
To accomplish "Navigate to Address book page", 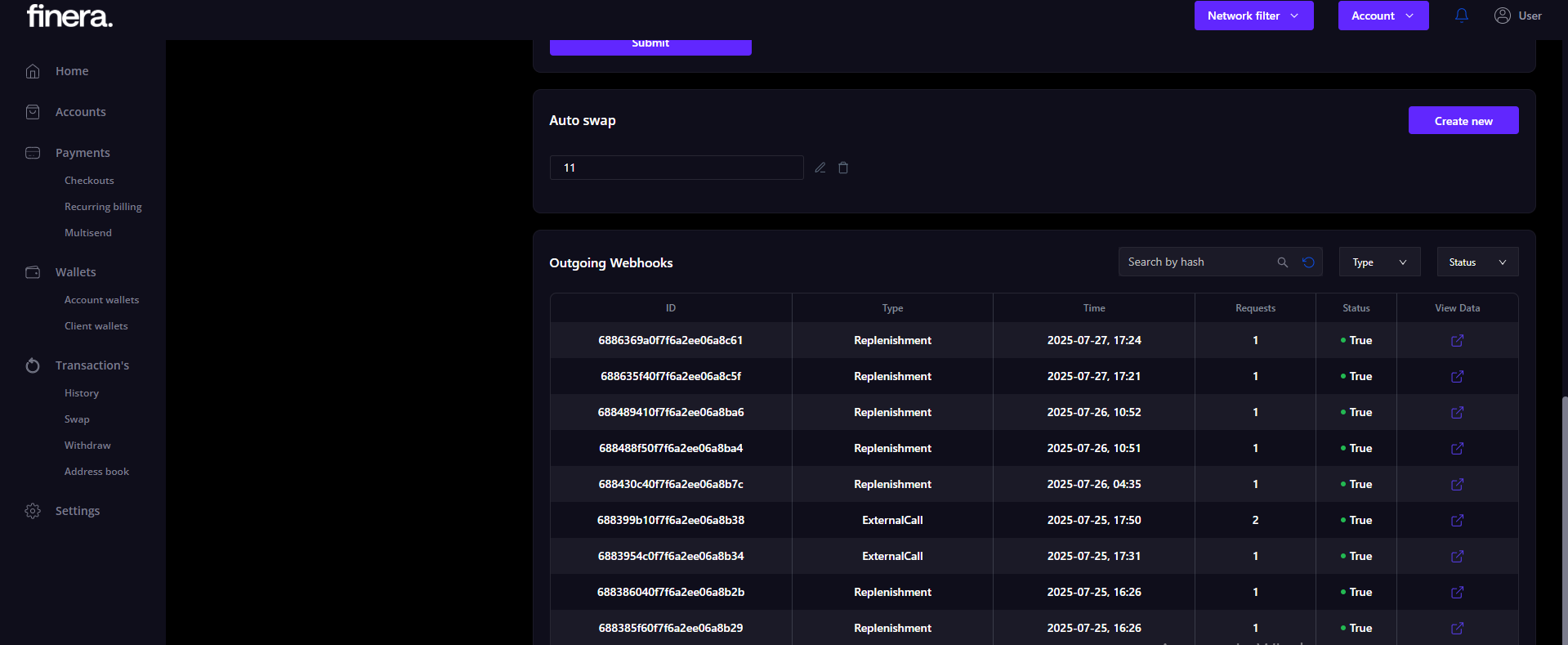I will (96, 472).
